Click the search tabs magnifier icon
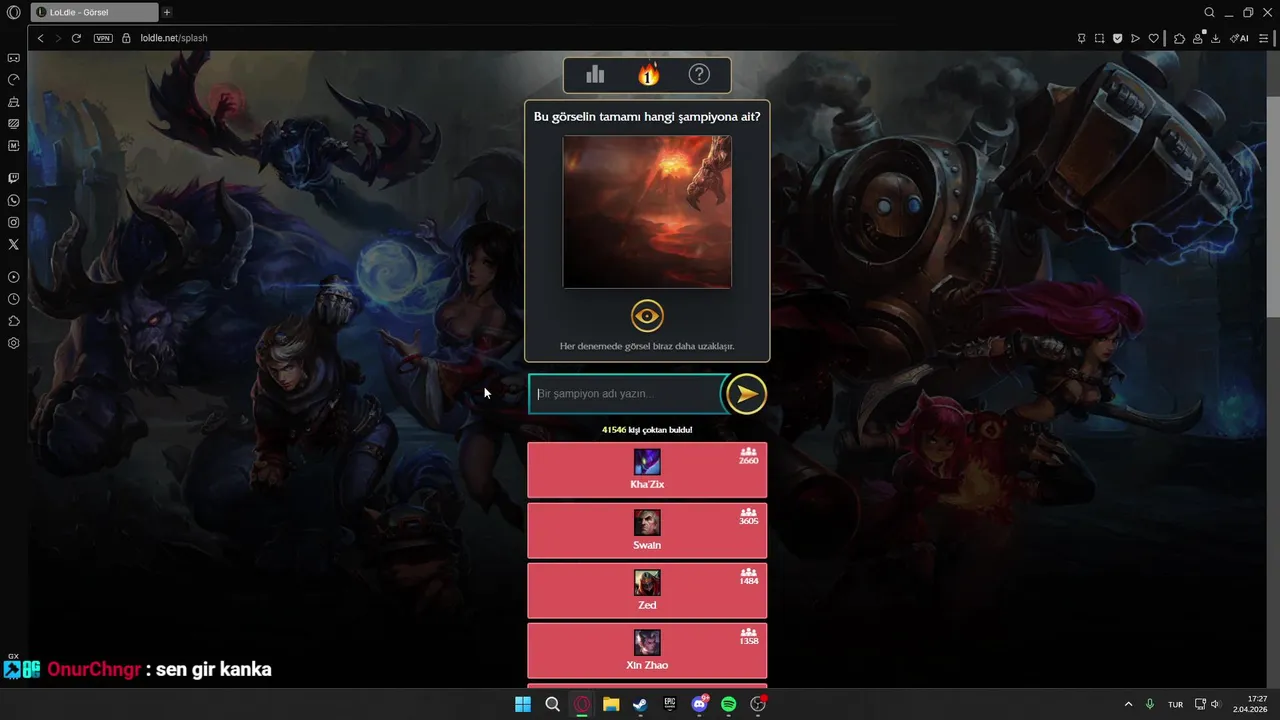This screenshot has height=720, width=1280. pos(1209,12)
